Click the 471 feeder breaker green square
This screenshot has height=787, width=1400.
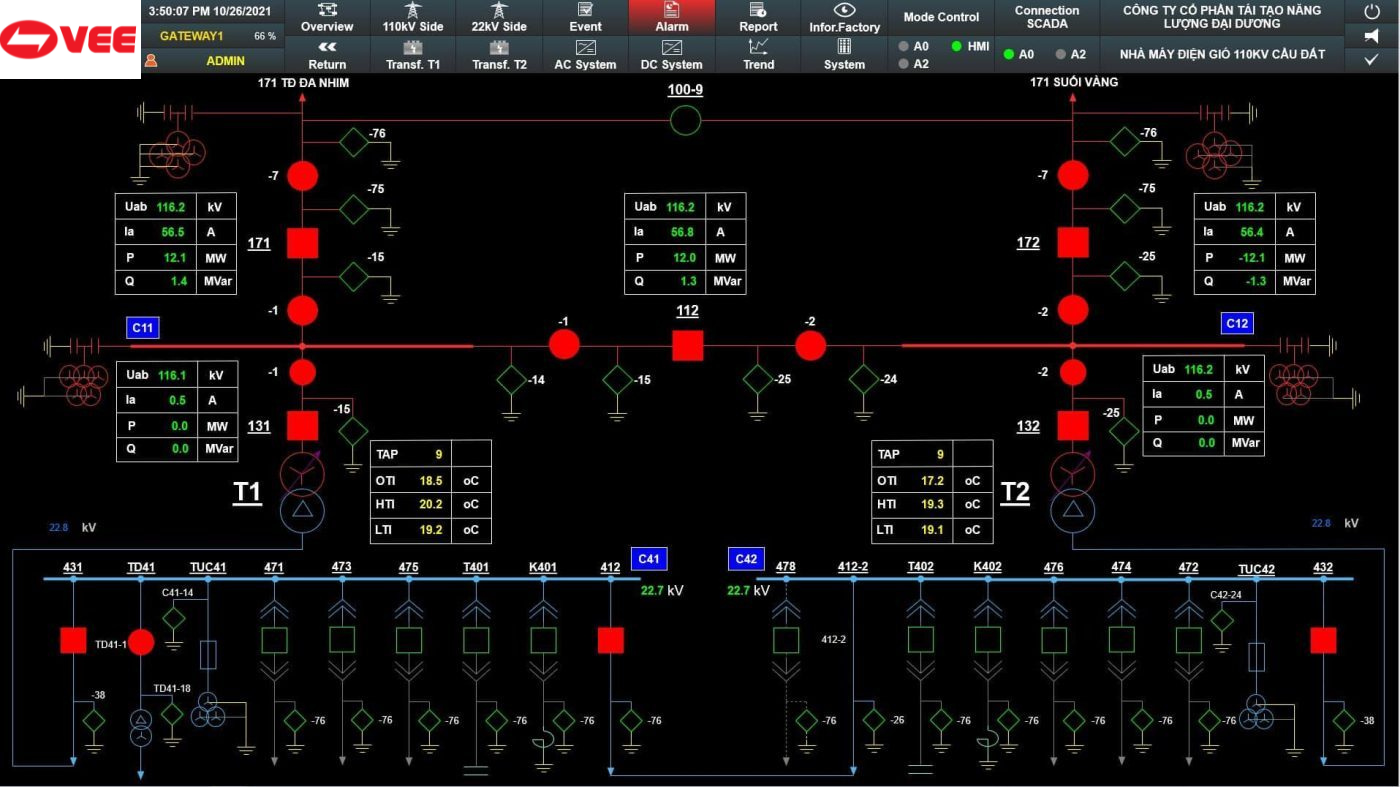point(274,640)
